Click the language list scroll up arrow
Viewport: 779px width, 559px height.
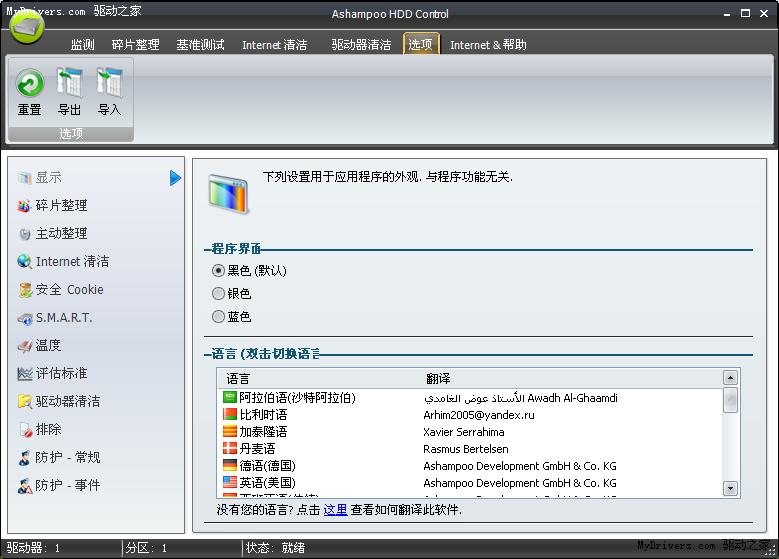pyautogui.click(x=730, y=378)
